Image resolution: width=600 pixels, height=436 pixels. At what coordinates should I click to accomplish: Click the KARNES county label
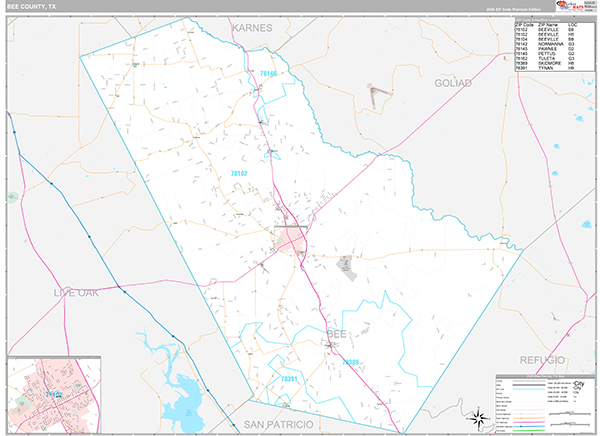[x=252, y=28]
